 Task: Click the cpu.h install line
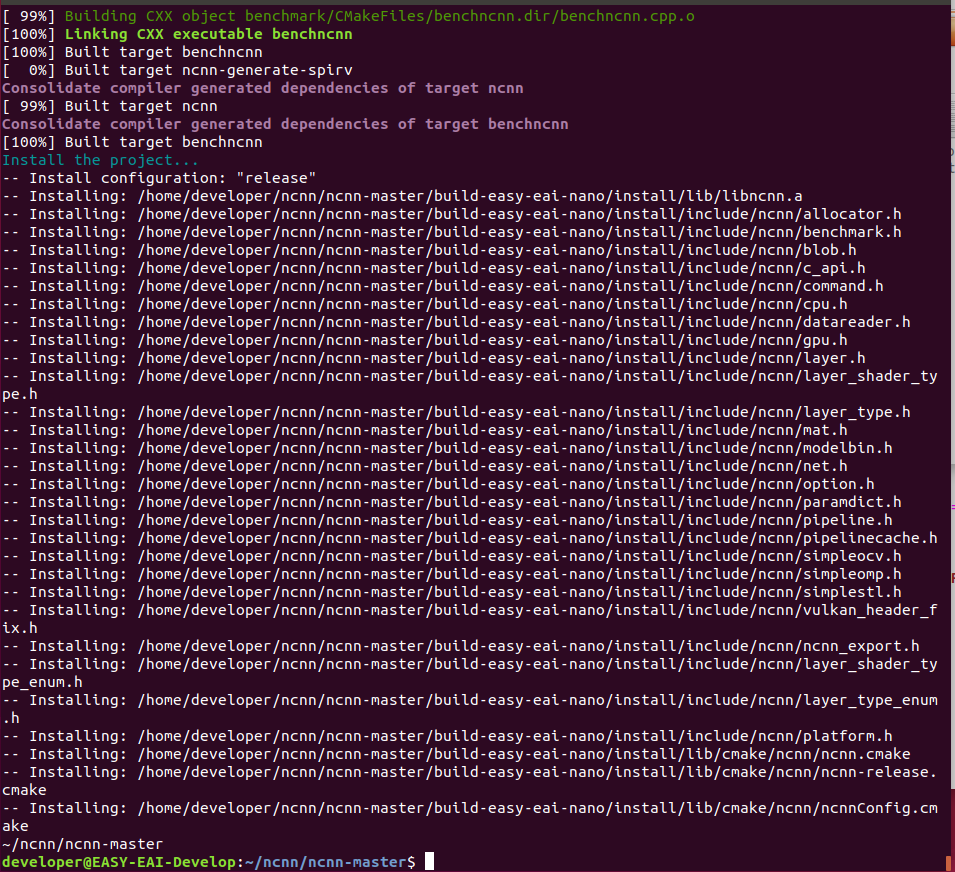pos(425,304)
